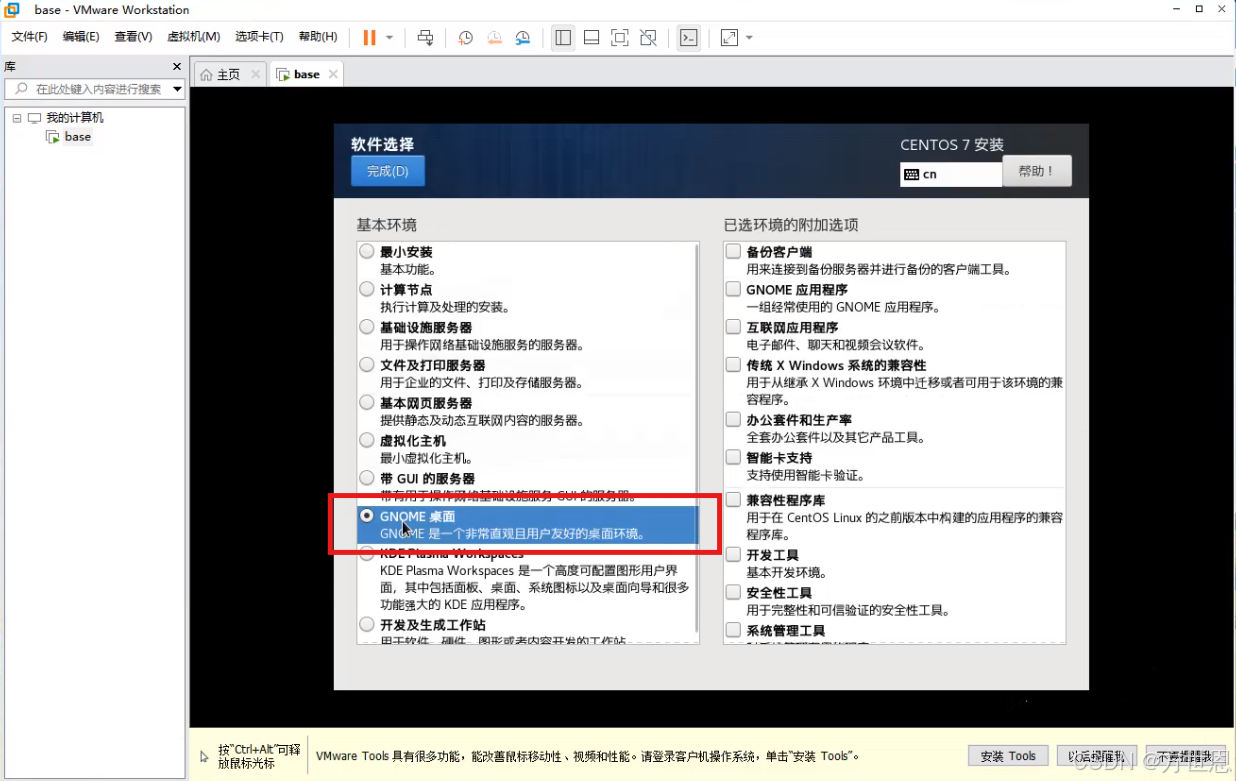Image resolution: width=1236 pixels, height=781 pixels.
Task: Select 开发及生成工作站 environment
Action: click(367, 624)
